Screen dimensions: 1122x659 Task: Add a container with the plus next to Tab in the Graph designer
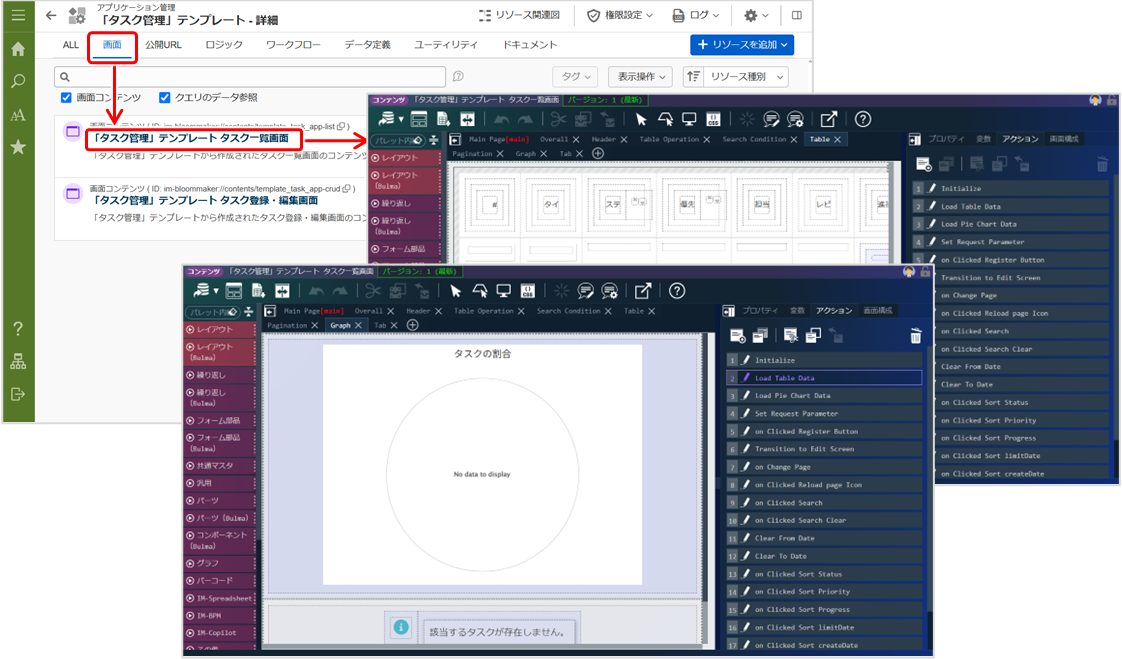(412, 326)
